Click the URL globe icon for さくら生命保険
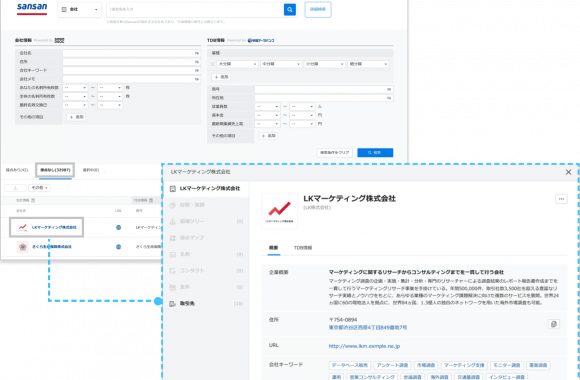580x380 pixels. tap(118, 246)
